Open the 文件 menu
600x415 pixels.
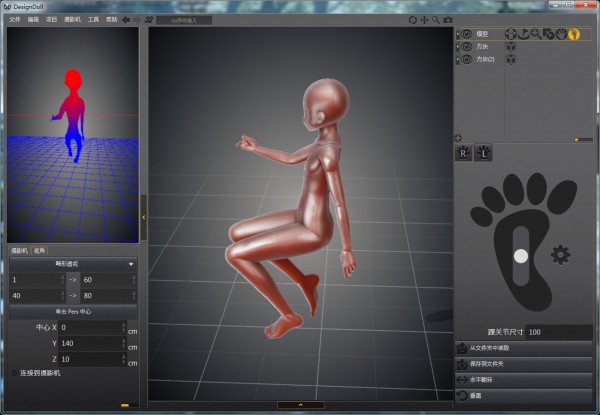tap(14, 19)
